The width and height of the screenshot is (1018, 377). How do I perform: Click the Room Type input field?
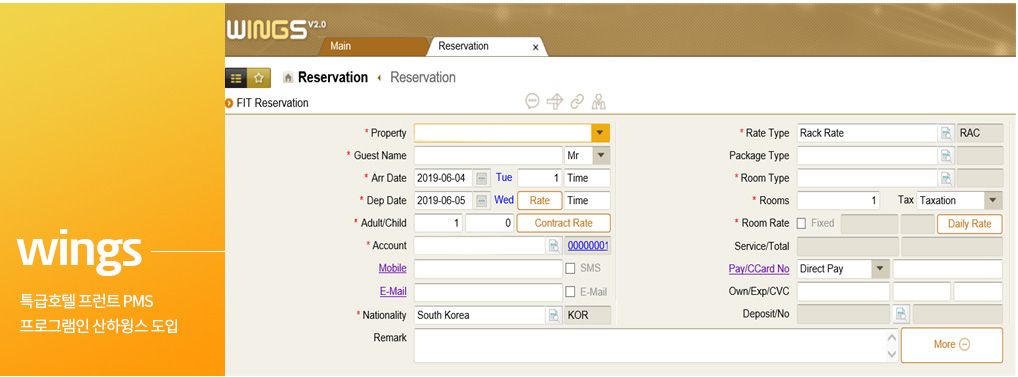[867, 178]
